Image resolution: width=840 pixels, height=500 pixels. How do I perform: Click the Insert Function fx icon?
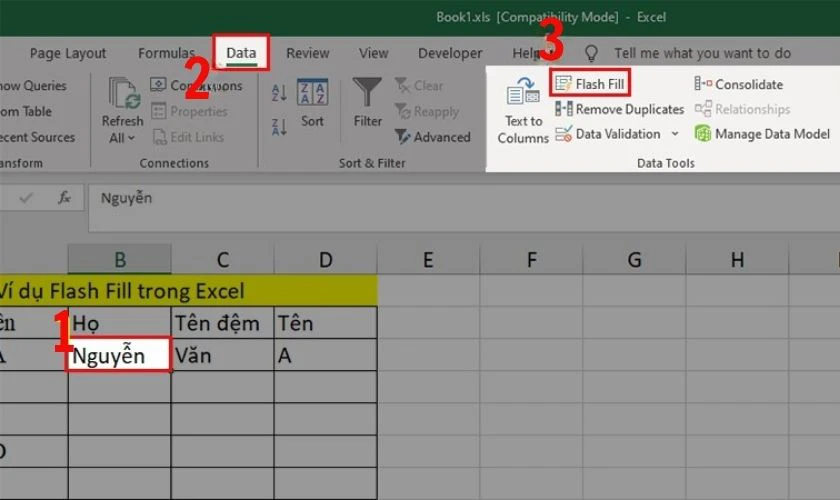click(x=64, y=198)
